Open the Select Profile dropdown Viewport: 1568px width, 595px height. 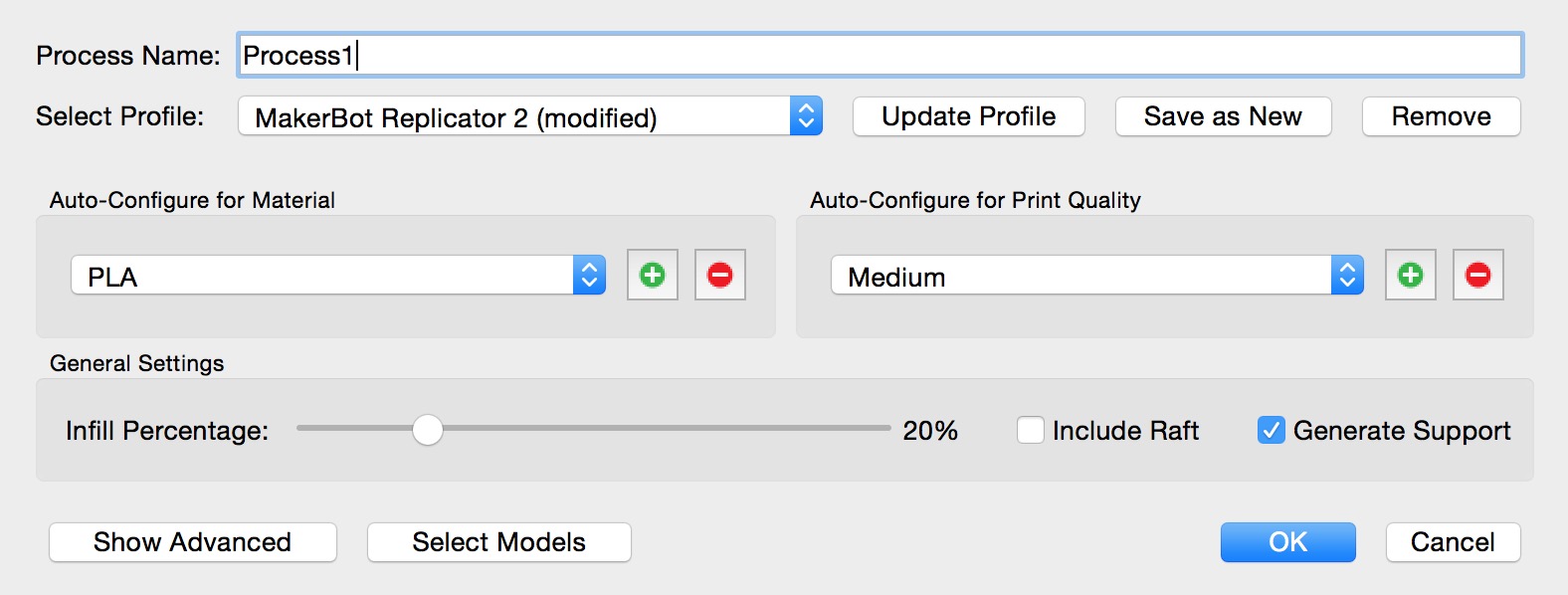coord(529,116)
